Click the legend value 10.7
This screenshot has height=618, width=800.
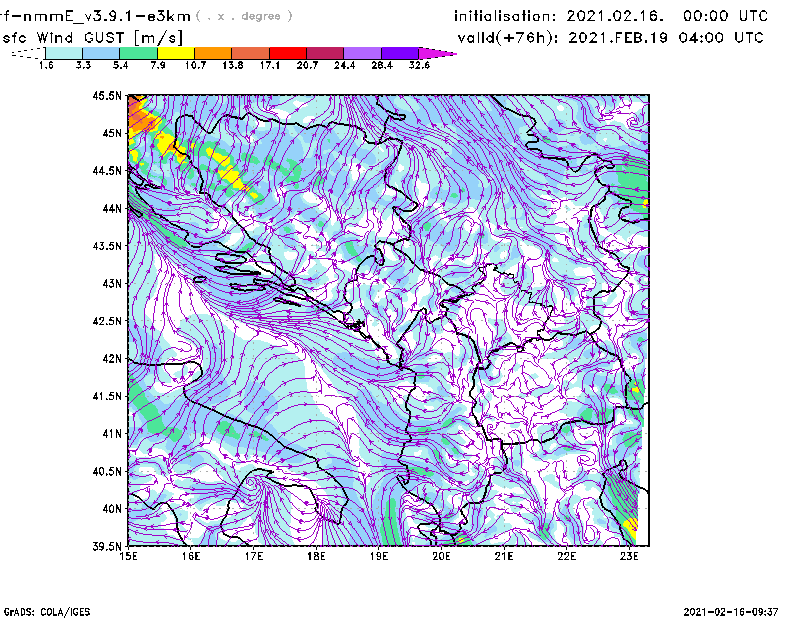coord(195,65)
